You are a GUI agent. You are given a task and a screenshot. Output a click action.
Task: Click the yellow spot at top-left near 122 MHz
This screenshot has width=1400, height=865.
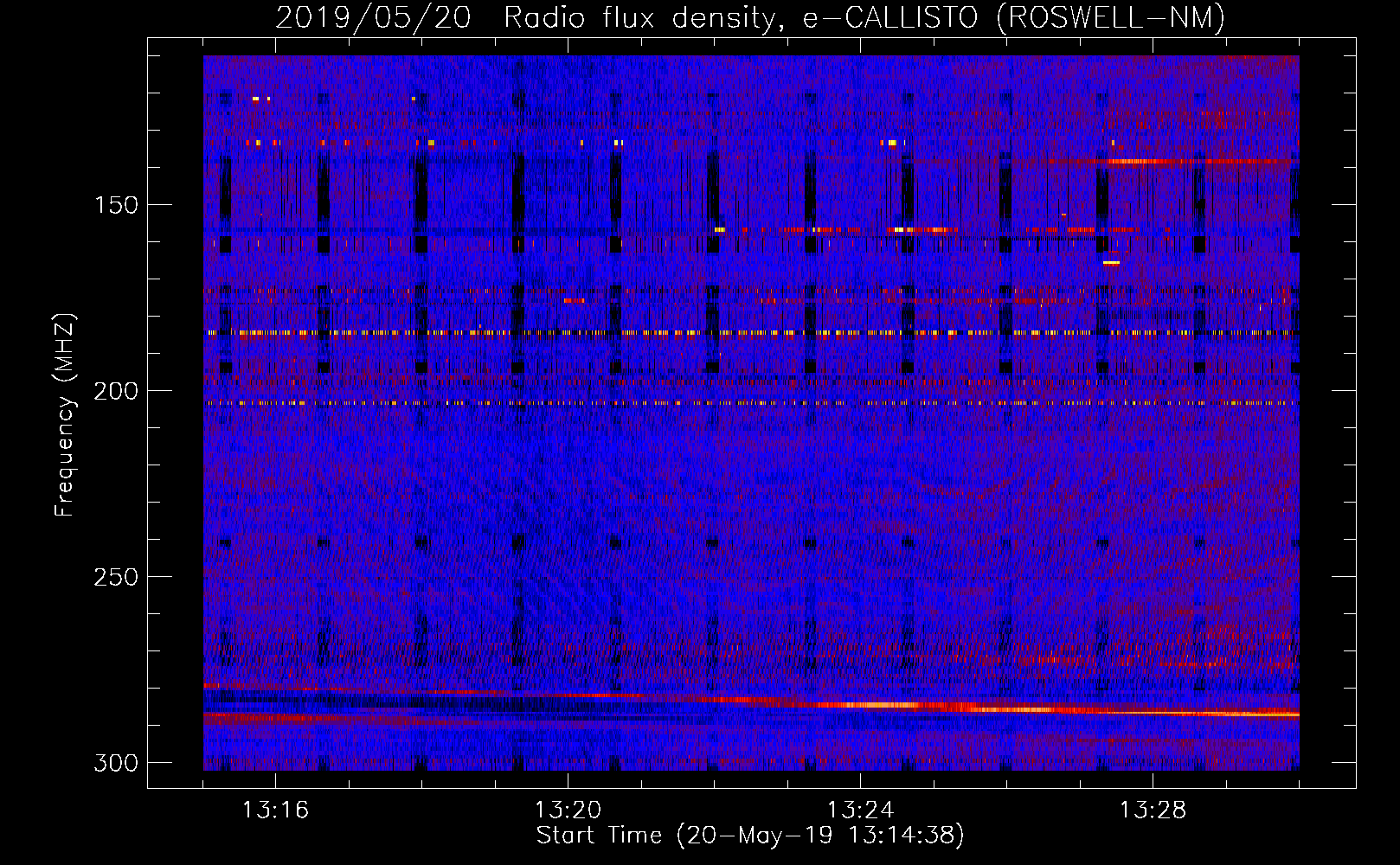point(255,99)
